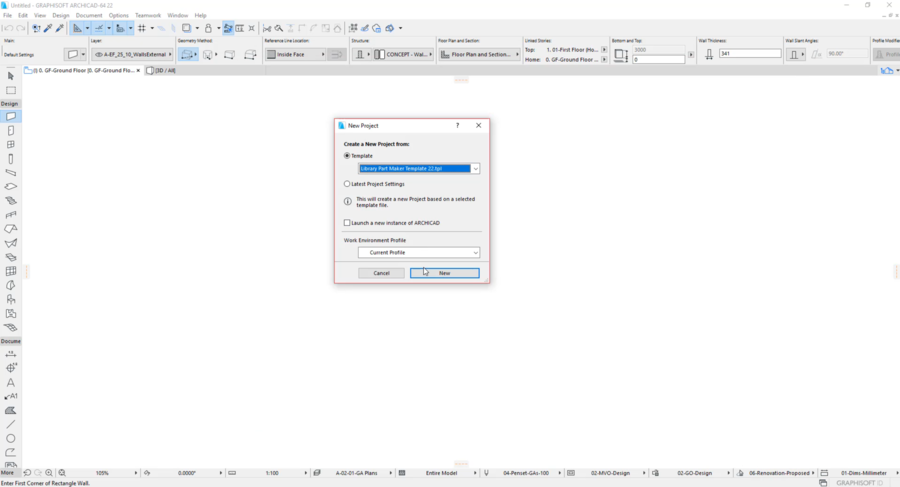900x487 pixels.
Task: Open the Options menu
Action: 119,16
